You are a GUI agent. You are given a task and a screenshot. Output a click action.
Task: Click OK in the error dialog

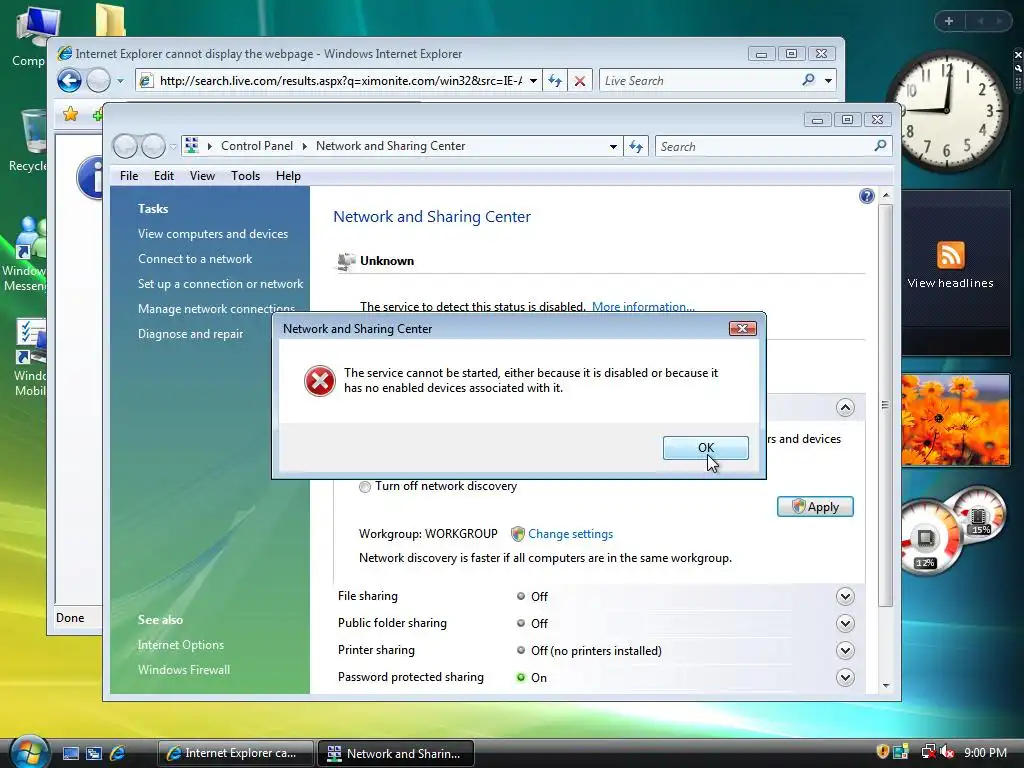tap(705, 447)
